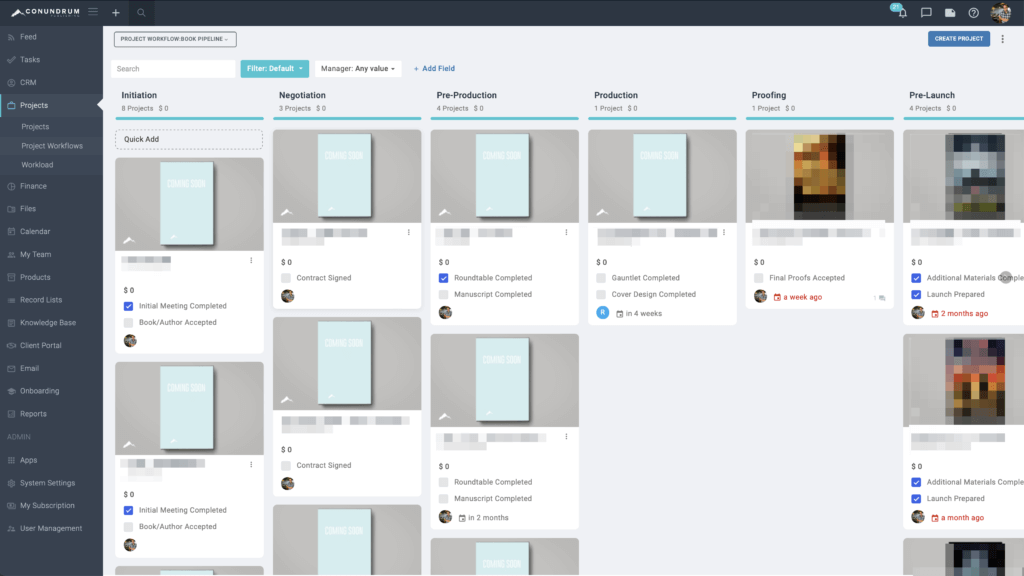This screenshot has height=576, width=1024.
Task: Check Contract Signed on first Negotiation card
Action: pos(286,278)
